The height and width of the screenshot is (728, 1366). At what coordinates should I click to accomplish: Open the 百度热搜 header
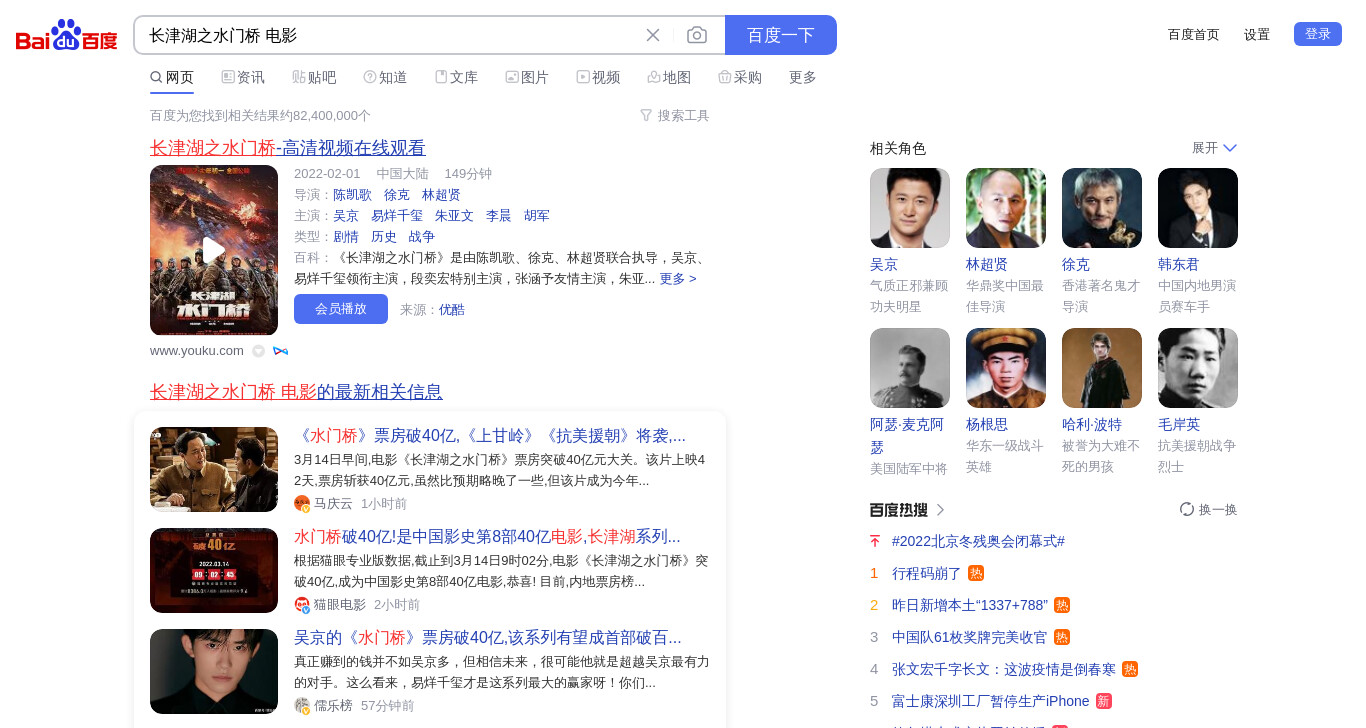[899, 510]
